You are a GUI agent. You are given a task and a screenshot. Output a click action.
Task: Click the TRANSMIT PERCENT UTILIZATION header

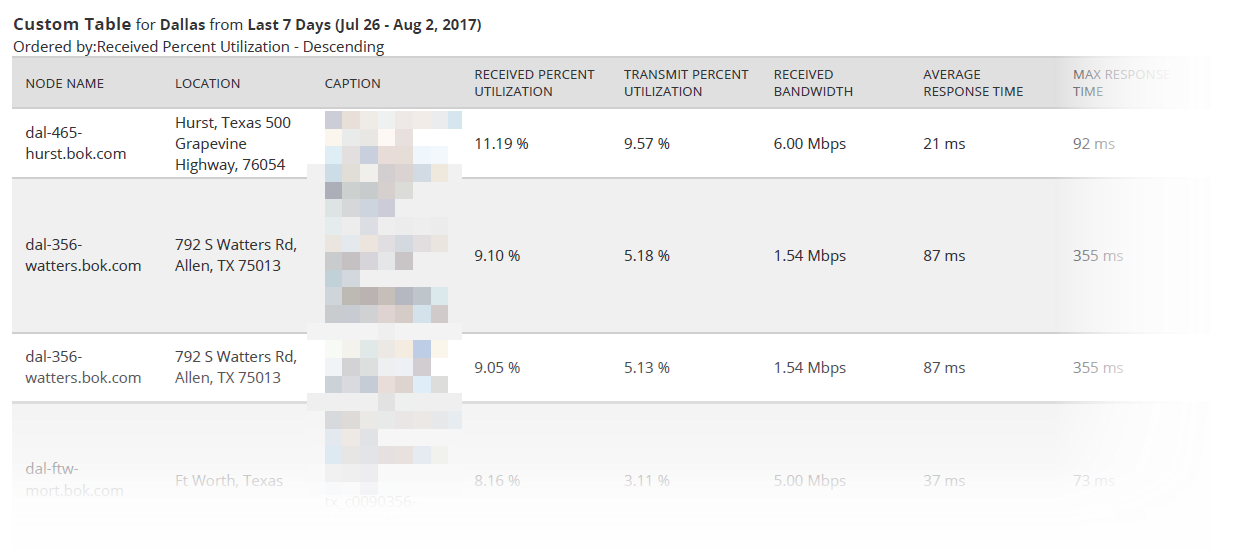[686, 83]
